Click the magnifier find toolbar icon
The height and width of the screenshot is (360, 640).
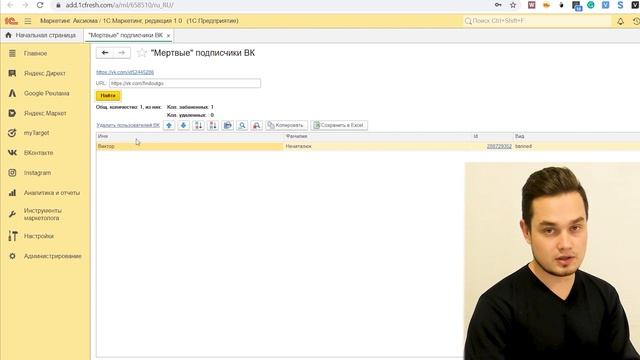[x=242, y=125]
